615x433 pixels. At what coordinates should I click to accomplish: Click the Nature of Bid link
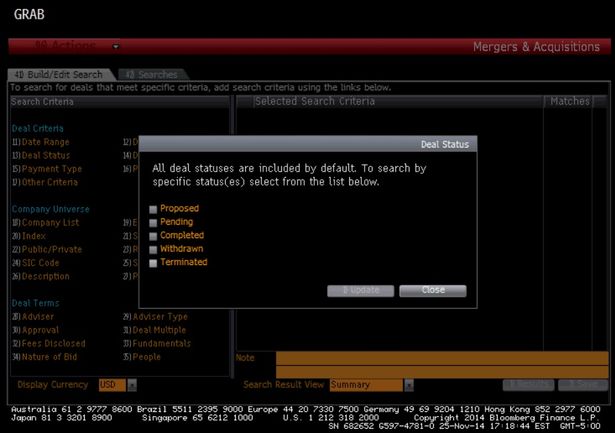(50, 357)
